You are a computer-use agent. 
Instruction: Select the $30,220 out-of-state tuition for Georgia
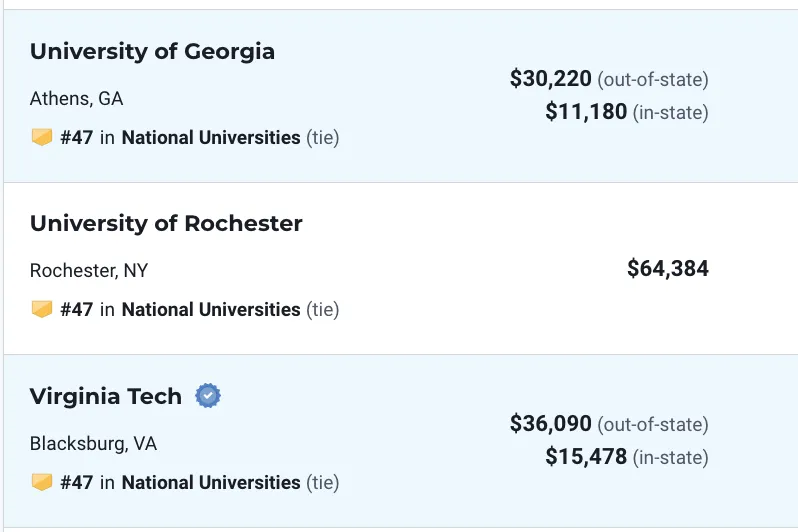551,79
